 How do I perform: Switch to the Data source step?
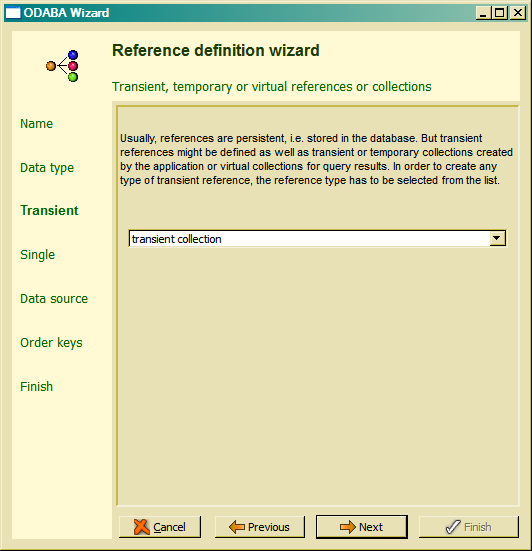click(54, 299)
